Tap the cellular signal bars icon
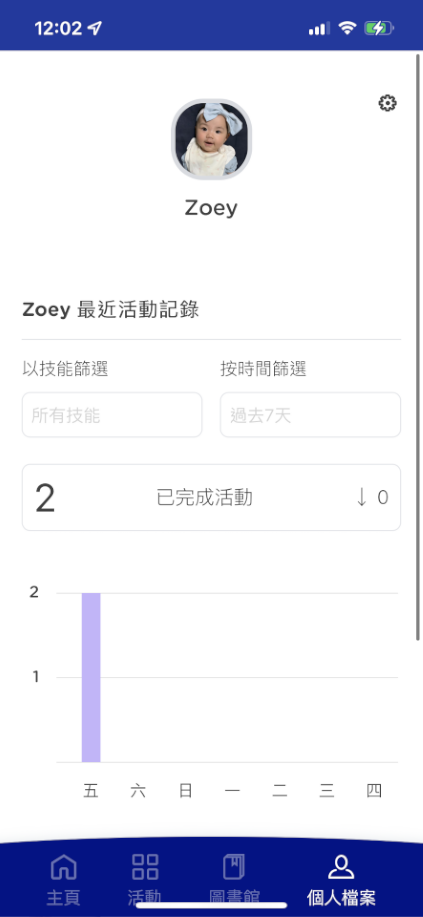The width and height of the screenshot is (423, 917). tap(319, 29)
